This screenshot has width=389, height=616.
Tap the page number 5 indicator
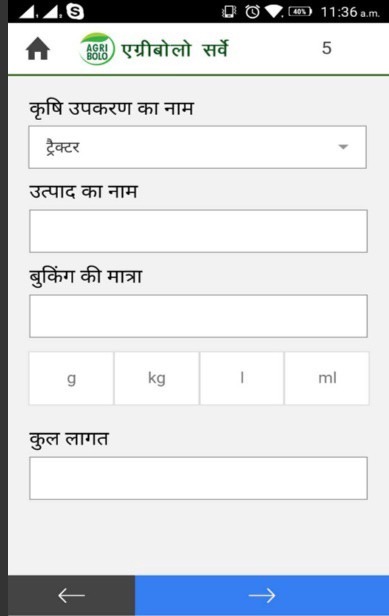pos(327,48)
